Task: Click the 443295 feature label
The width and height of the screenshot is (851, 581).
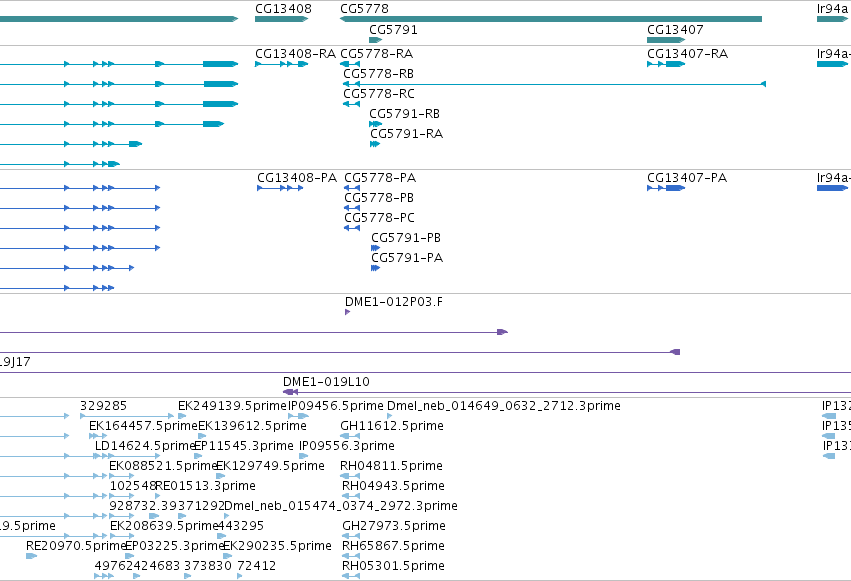Action: 240,526
